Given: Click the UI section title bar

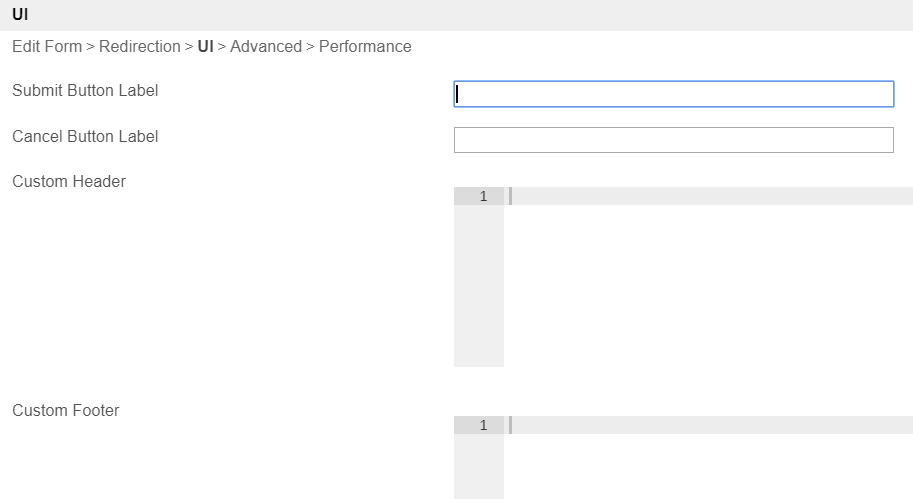Looking at the screenshot, I should tap(456, 15).
